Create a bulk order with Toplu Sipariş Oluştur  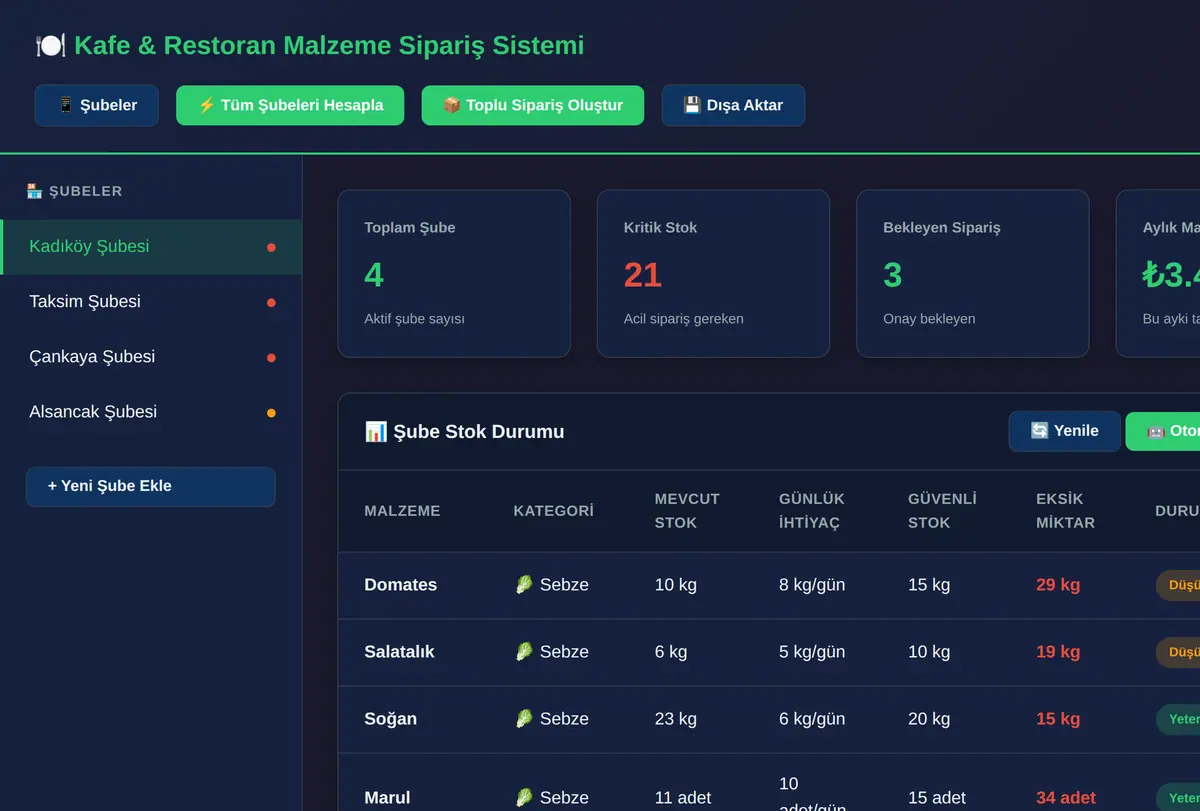click(x=533, y=105)
